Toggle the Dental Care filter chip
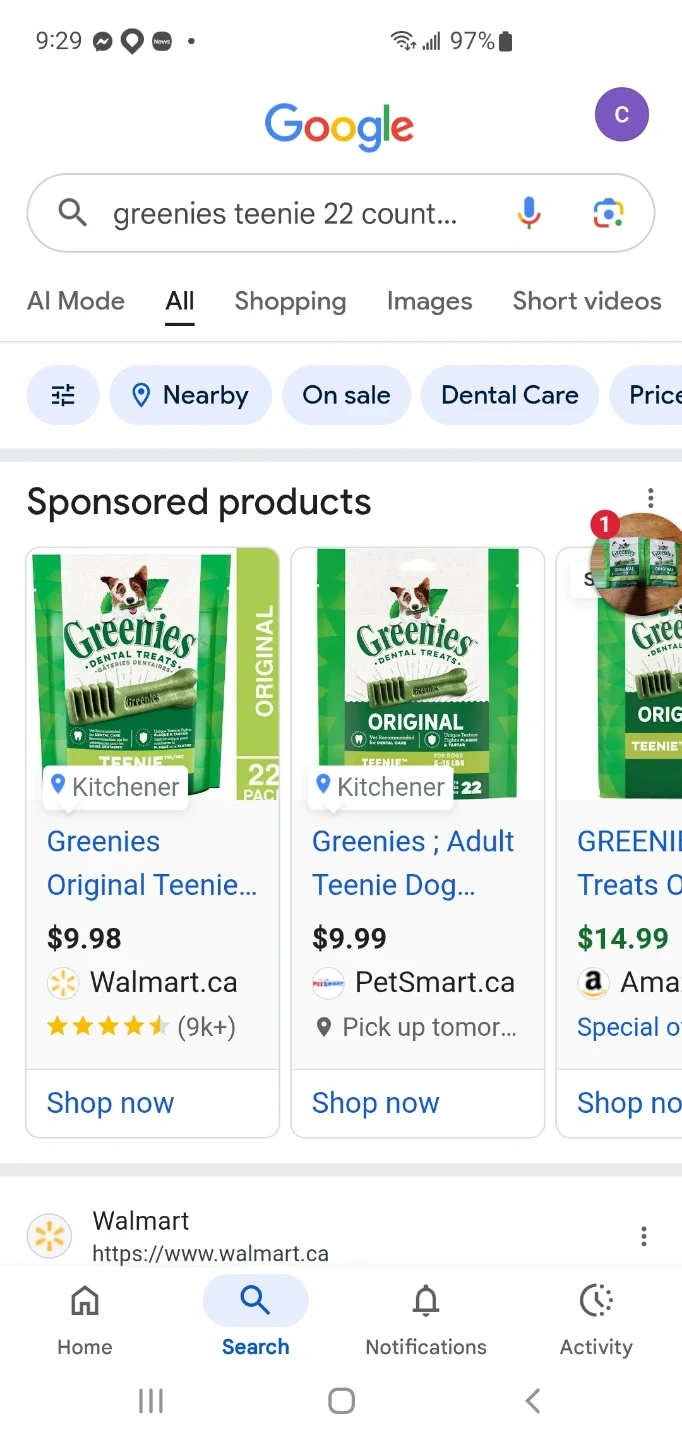Screen dimensions: 682x1440 point(510,395)
